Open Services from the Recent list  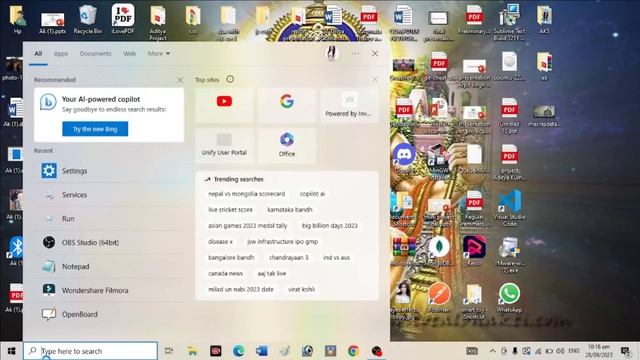(x=109, y=195)
